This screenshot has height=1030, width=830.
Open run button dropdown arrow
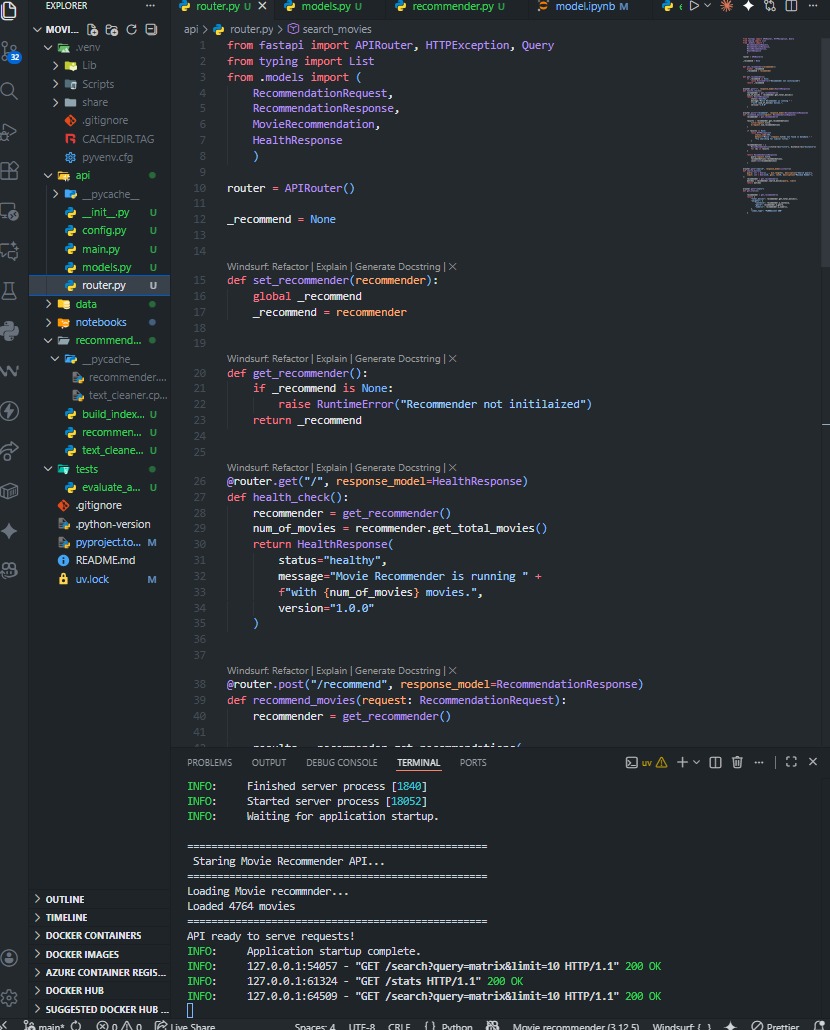point(707,6)
